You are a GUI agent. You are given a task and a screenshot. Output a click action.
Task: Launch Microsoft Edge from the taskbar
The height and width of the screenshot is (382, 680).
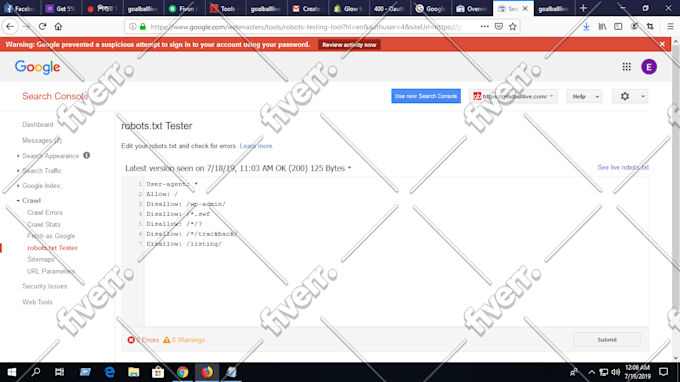[x=109, y=372]
